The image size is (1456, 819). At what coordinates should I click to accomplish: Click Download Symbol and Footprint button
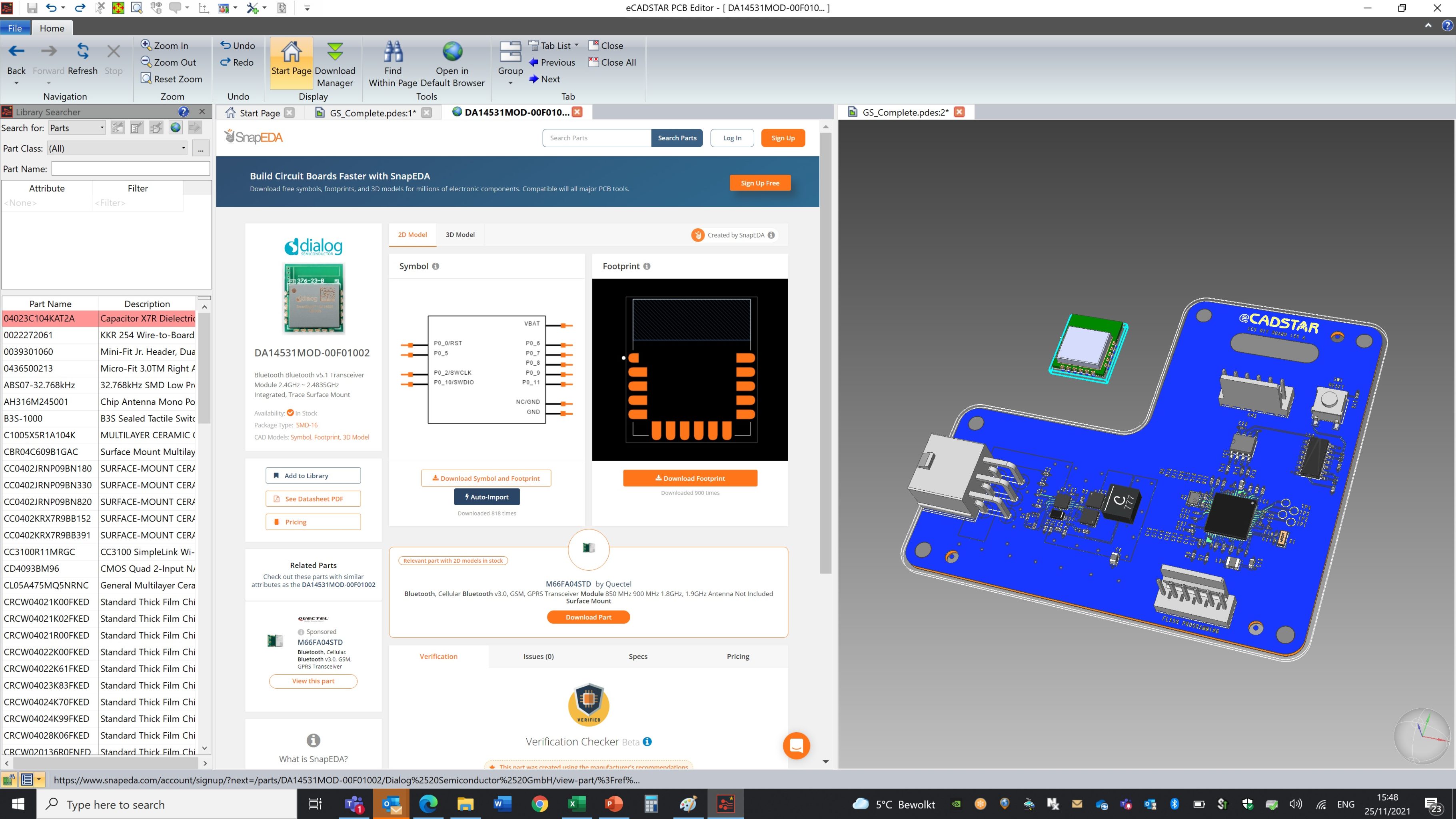point(485,478)
